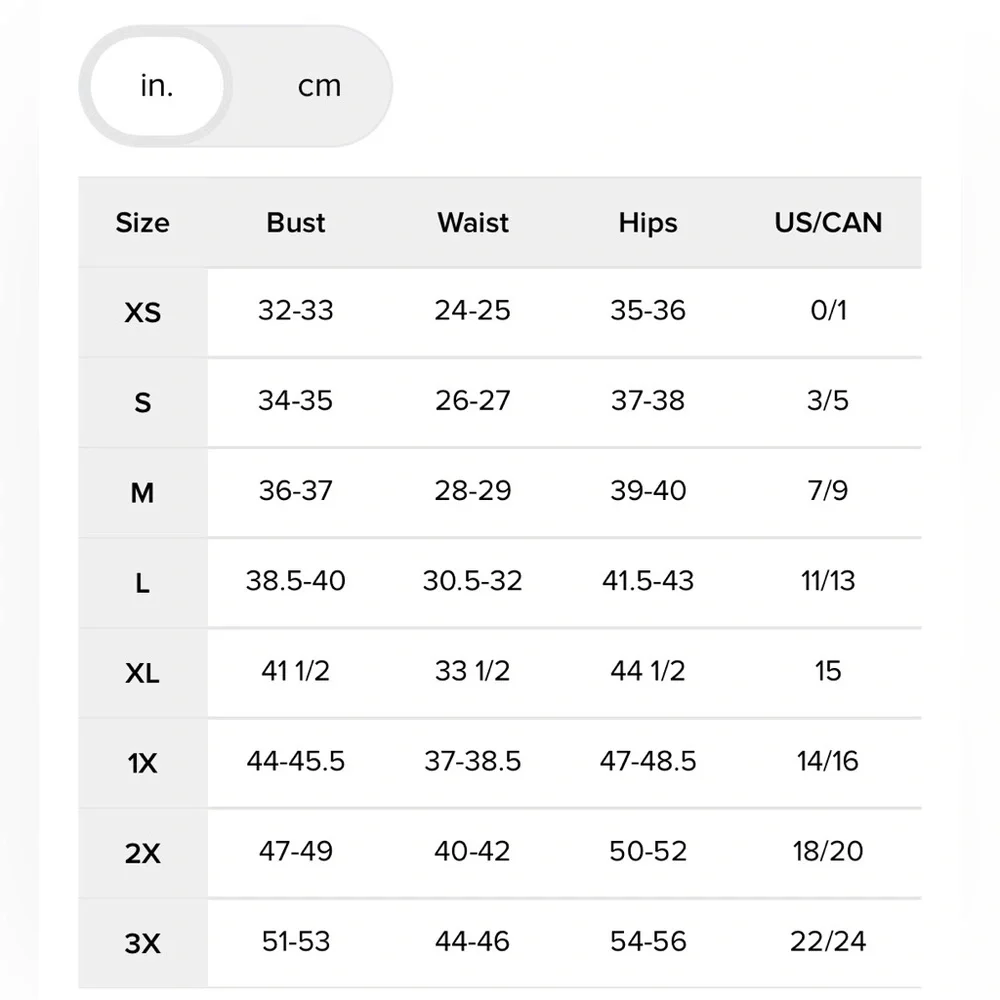
Task: Click the US/CAN column header
Action: [828, 222]
